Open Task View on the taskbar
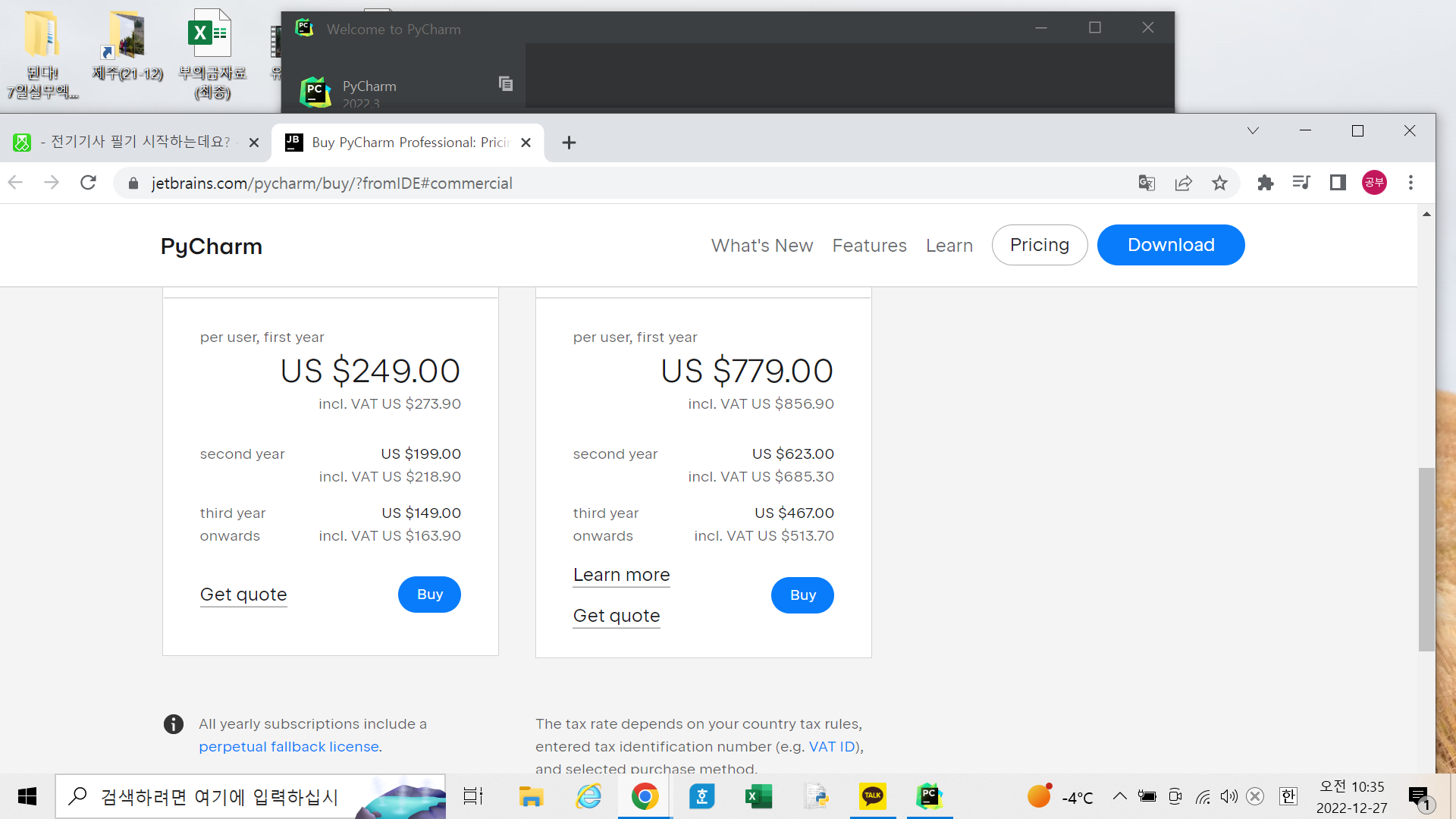The width and height of the screenshot is (1456, 819). click(473, 796)
